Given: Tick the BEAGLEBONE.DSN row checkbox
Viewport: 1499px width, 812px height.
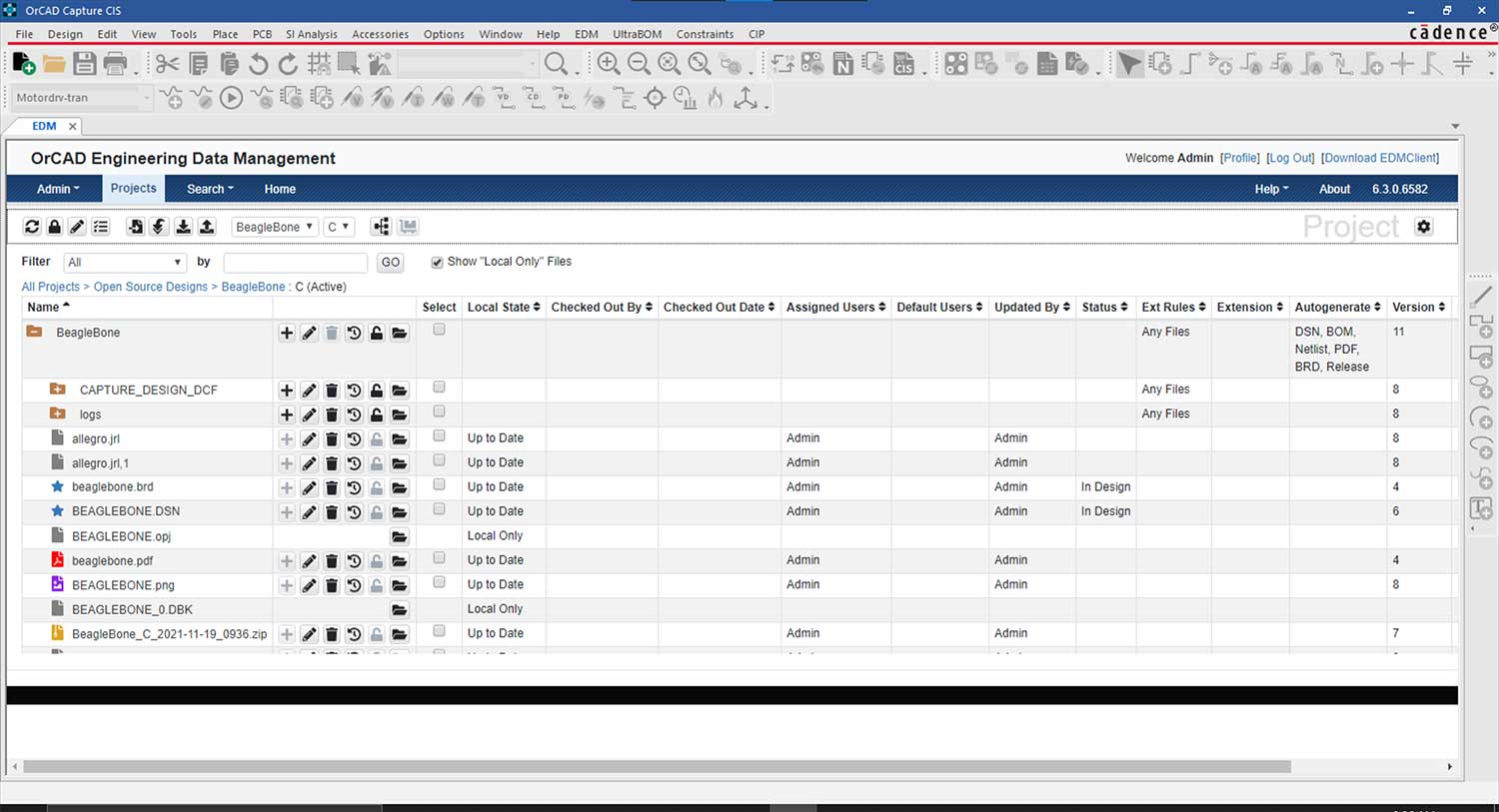Looking at the screenshot, I should click(439, 509).
